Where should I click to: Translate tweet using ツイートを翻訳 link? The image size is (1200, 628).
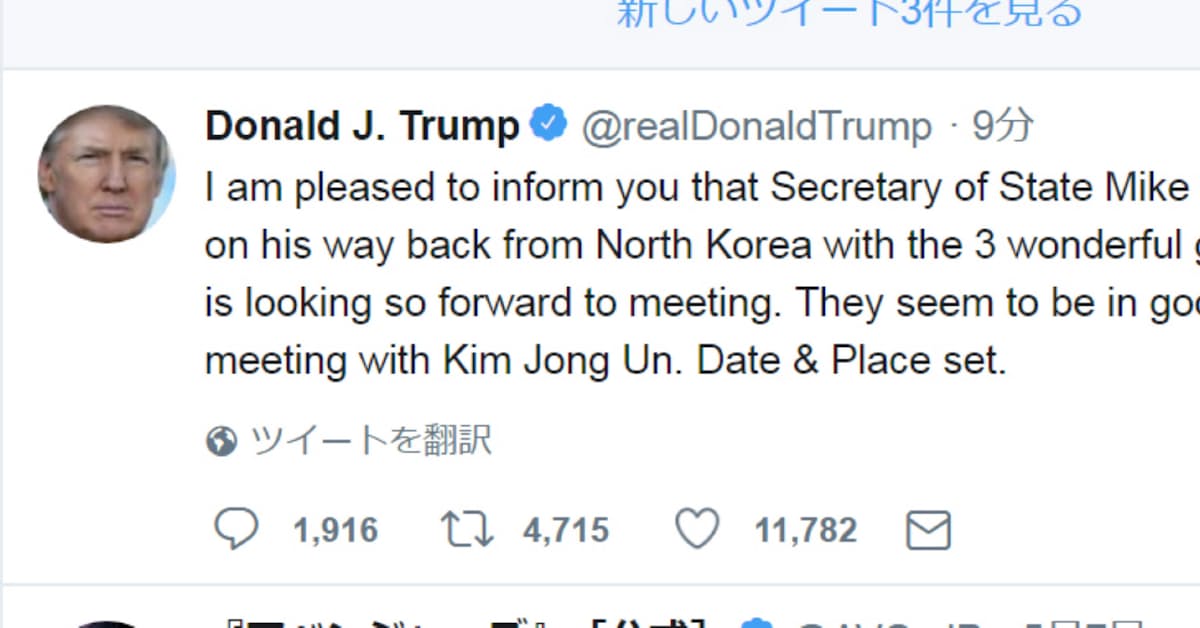tap(371, 441)
